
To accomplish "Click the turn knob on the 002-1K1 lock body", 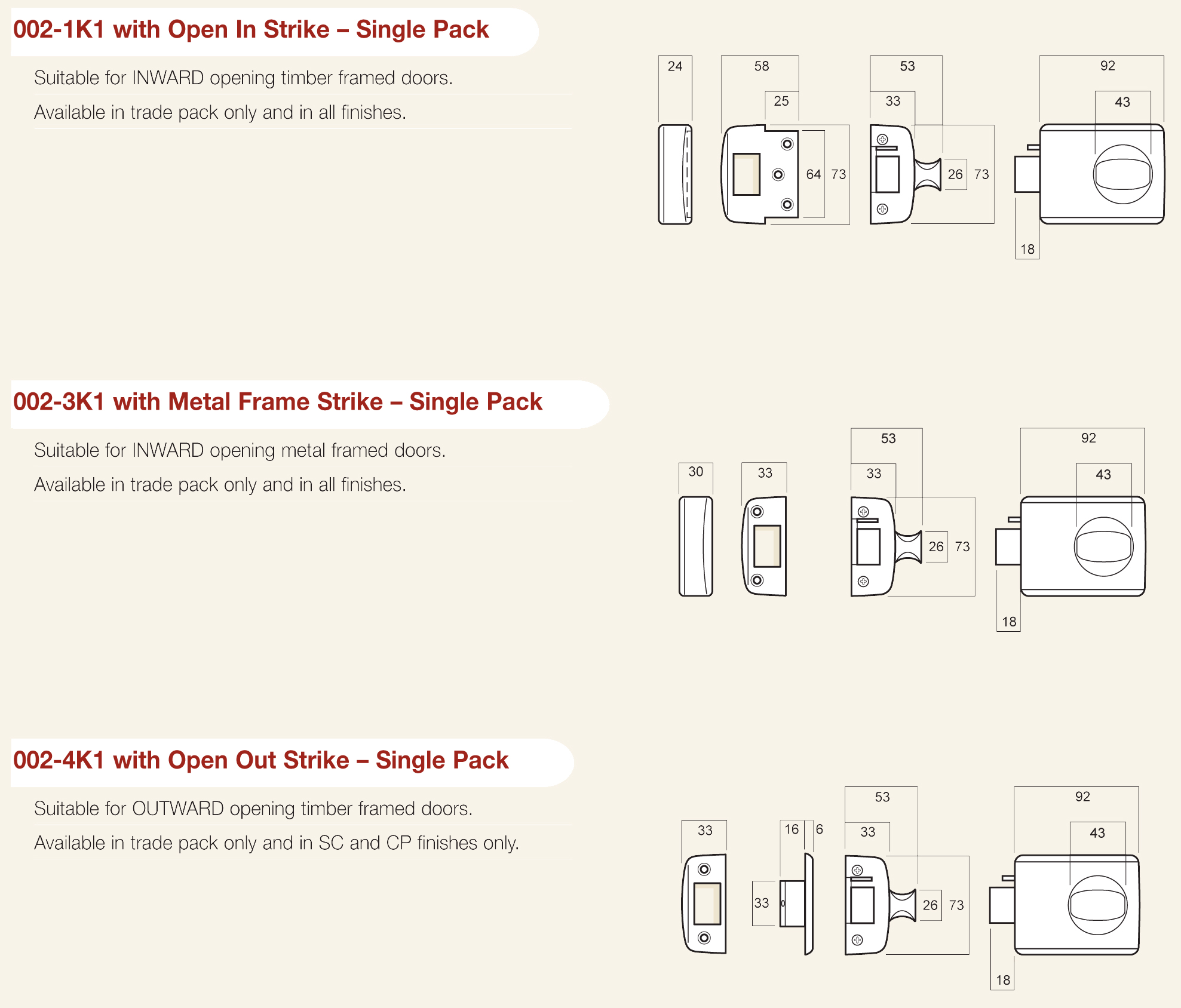I will (1123, 174).
